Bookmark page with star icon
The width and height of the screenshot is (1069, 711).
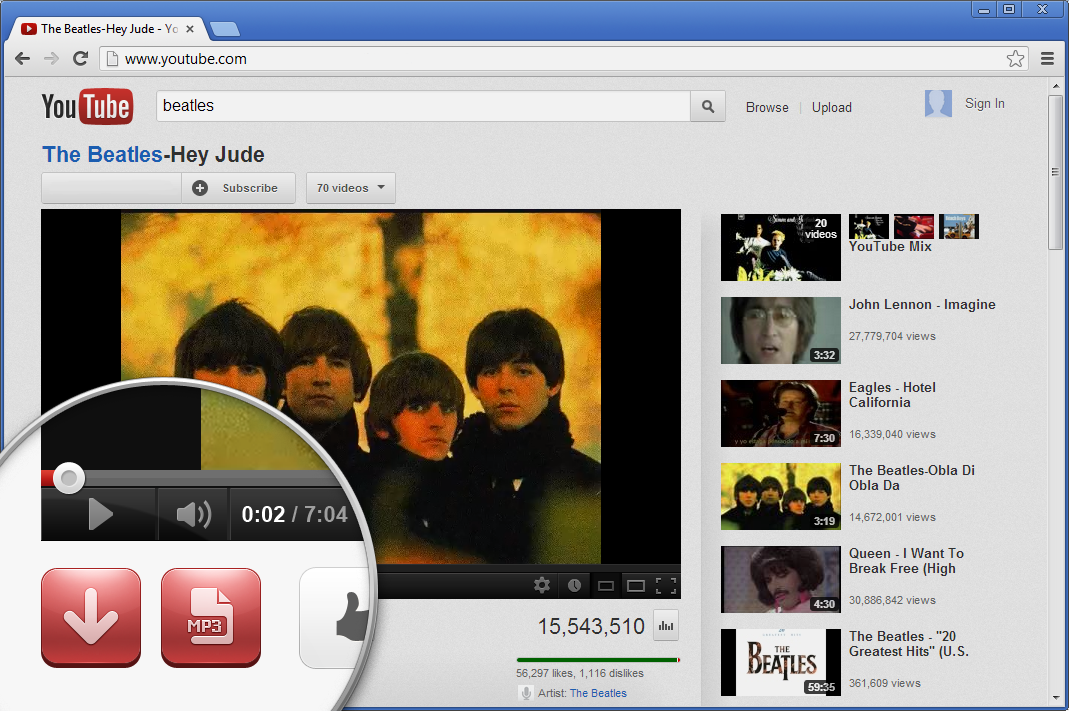click(1015, 59)
